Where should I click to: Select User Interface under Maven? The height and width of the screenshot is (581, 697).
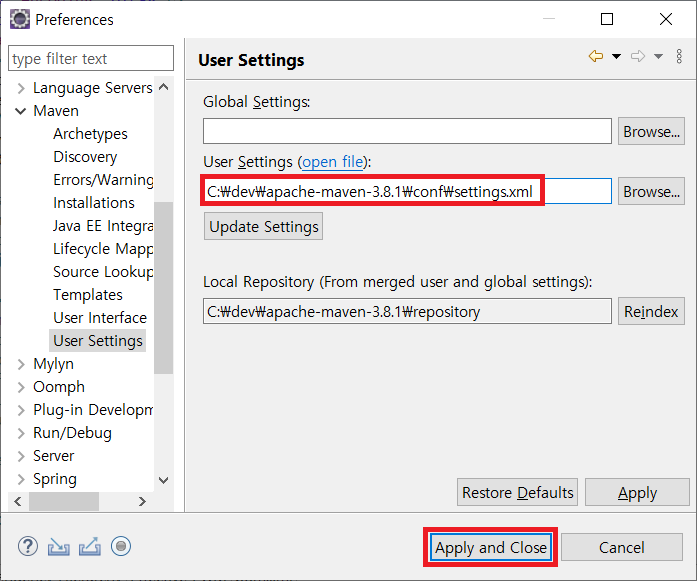click(100, 318)
